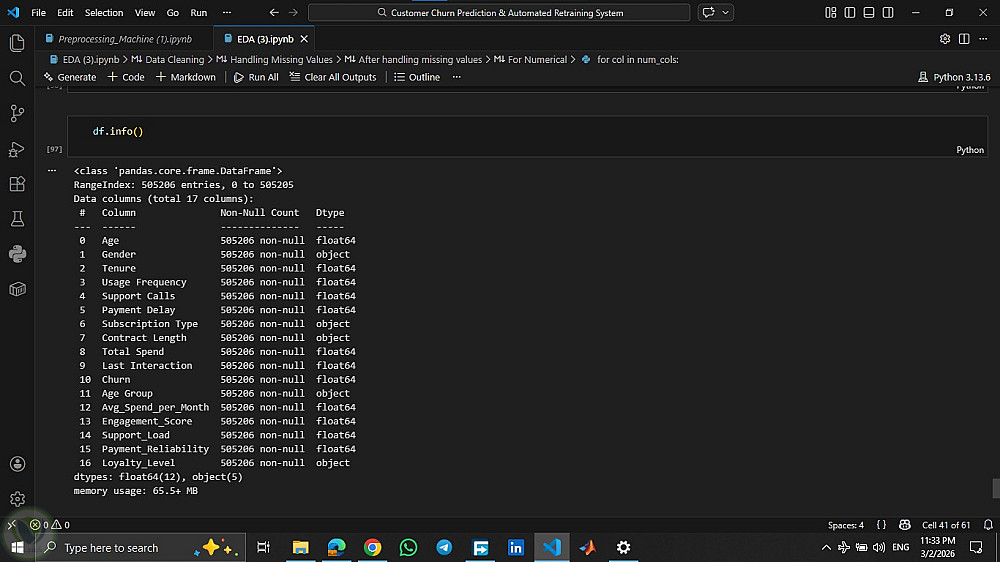Screen dimensions: 1000x562
Task: Select kernel Python 3.13.6
Action: click(954, 77)
